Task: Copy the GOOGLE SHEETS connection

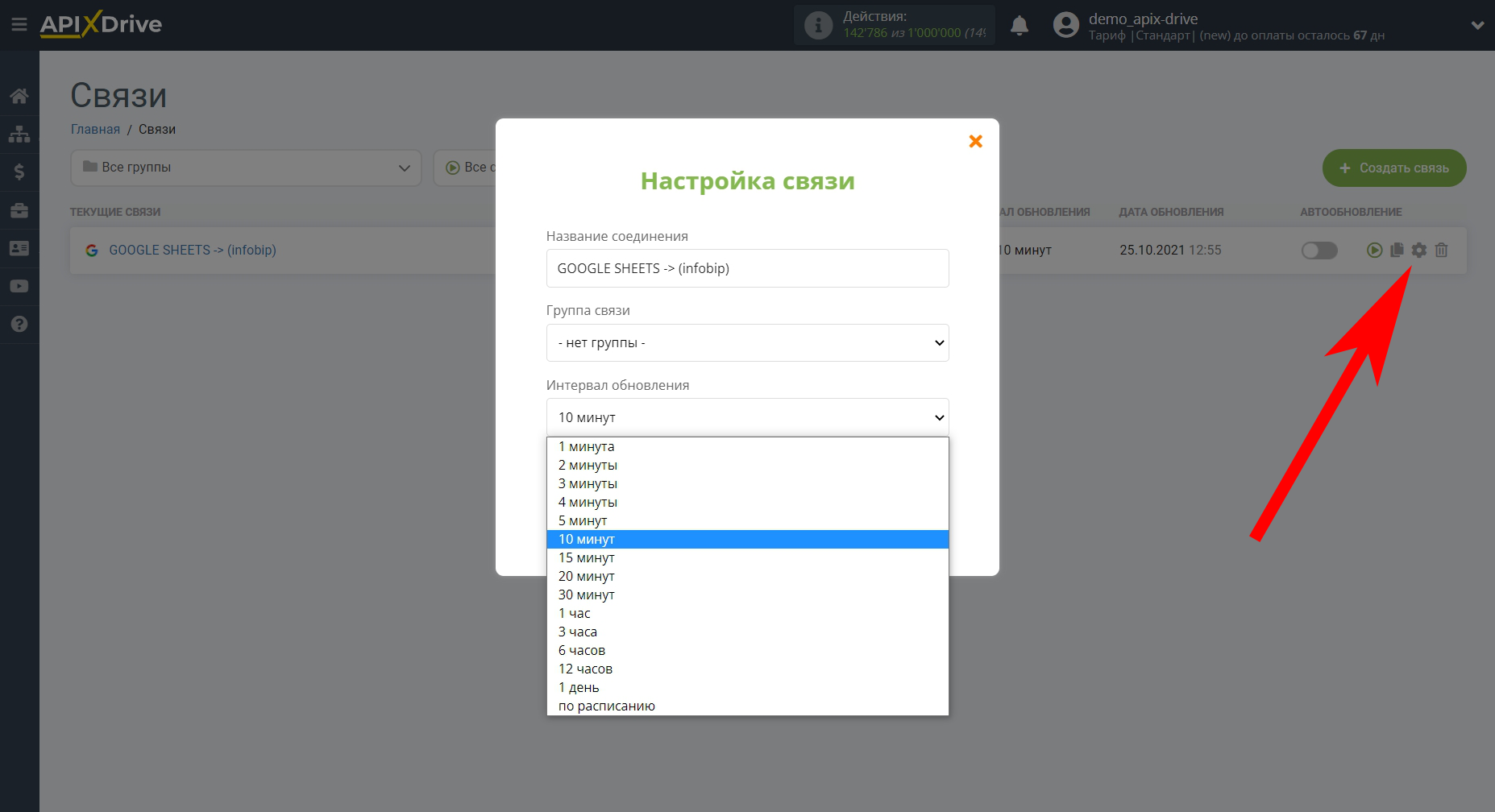Action: pos(1397,251)
